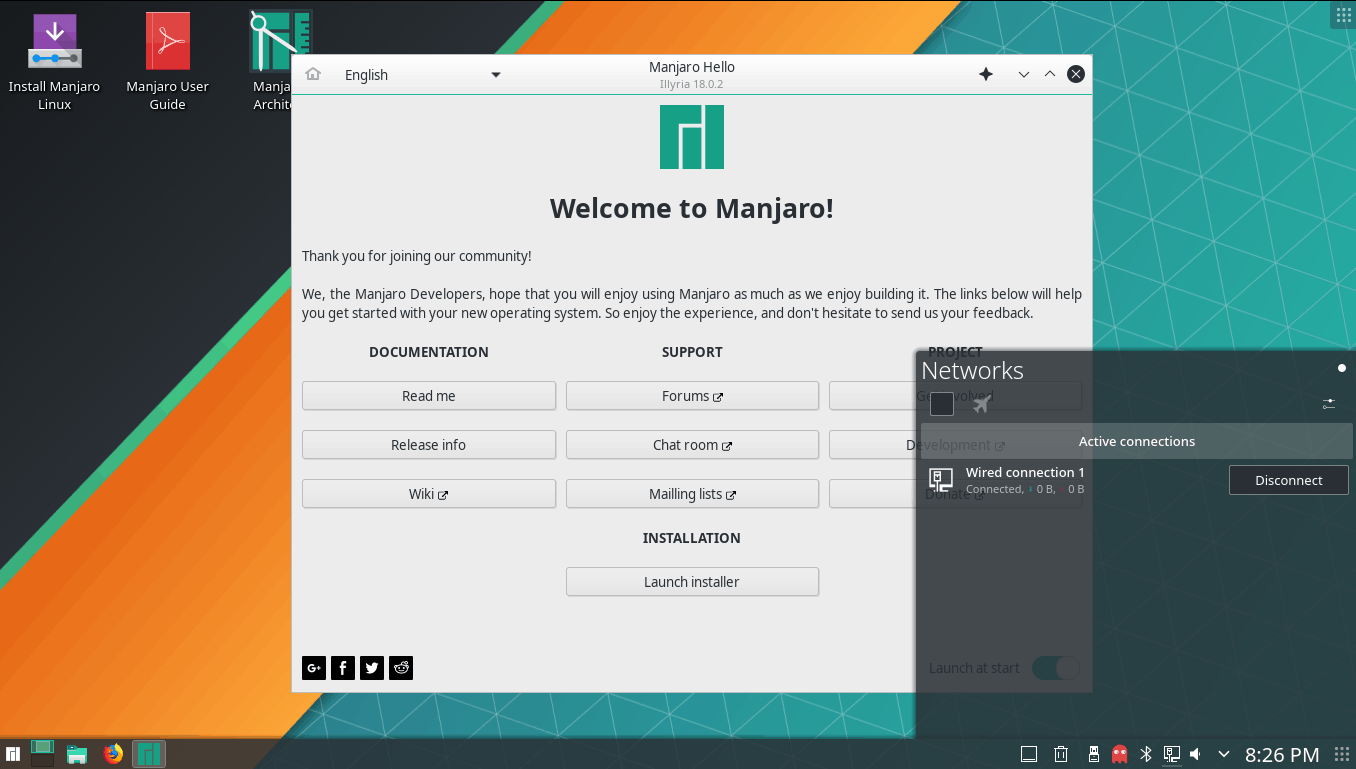The width and height of the screenshot is (1356, 769).
Task: Click the red Pamac updates tray icon
Action: (x=1119, y=753)
